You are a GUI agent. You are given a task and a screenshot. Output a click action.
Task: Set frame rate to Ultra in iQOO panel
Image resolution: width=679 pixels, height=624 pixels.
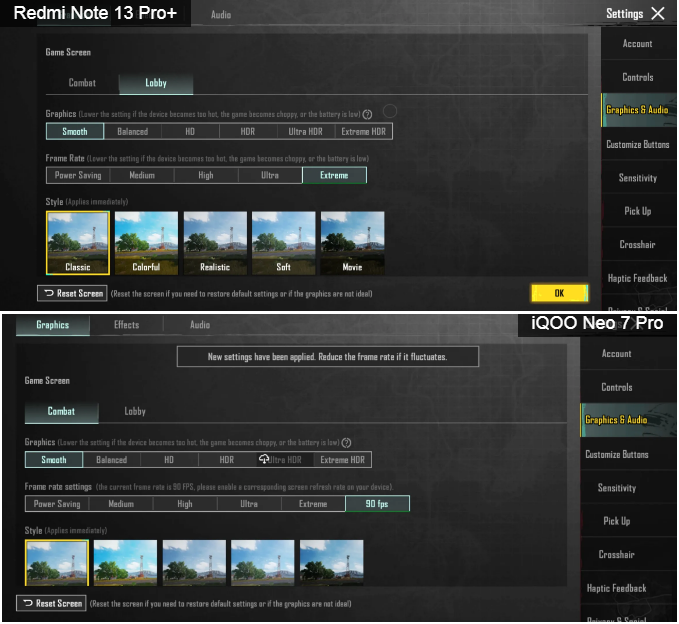pyautogui.click(x=249, y=504)
